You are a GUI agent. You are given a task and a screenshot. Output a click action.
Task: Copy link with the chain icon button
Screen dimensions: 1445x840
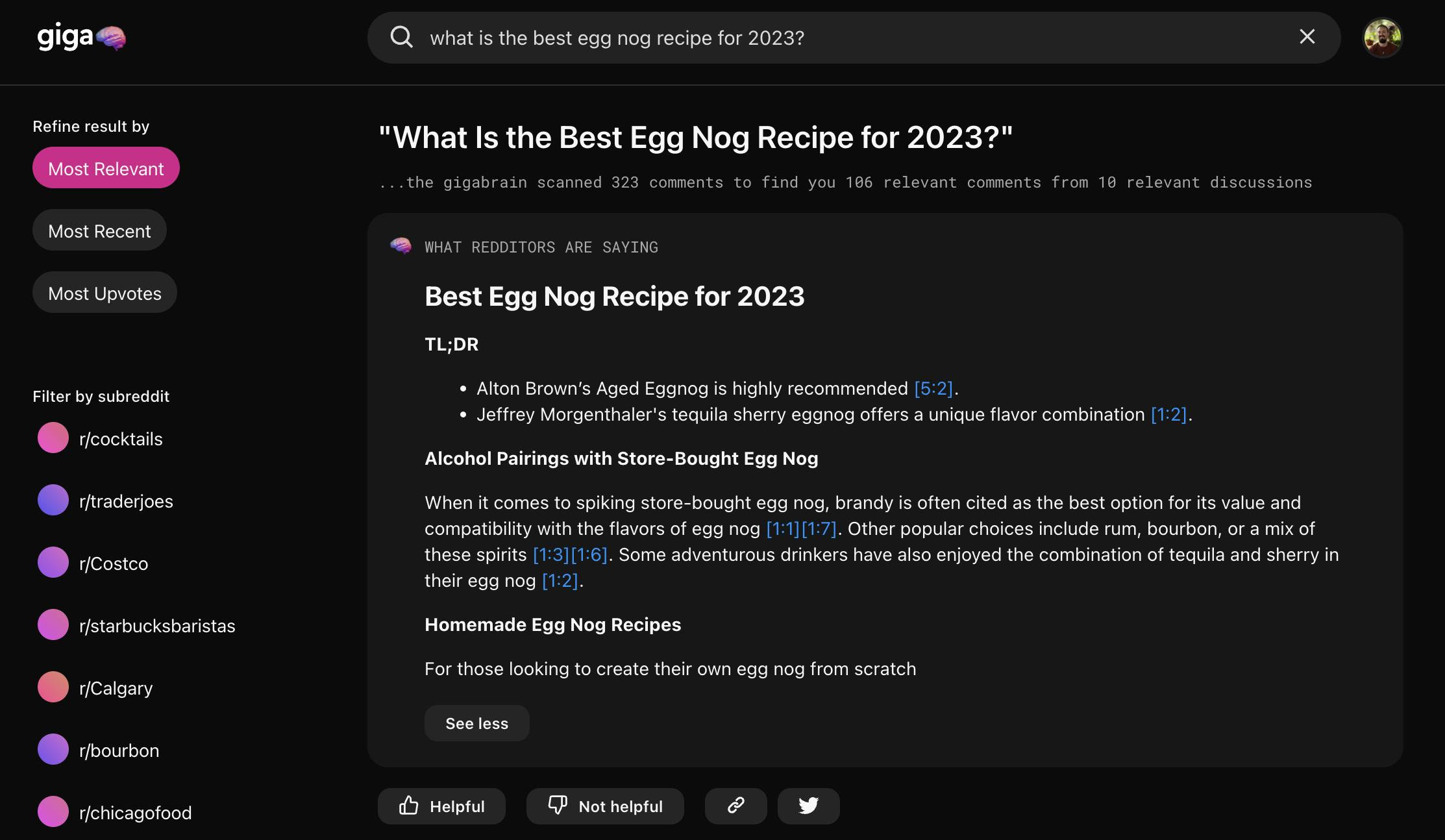click(x=735, y=806)
